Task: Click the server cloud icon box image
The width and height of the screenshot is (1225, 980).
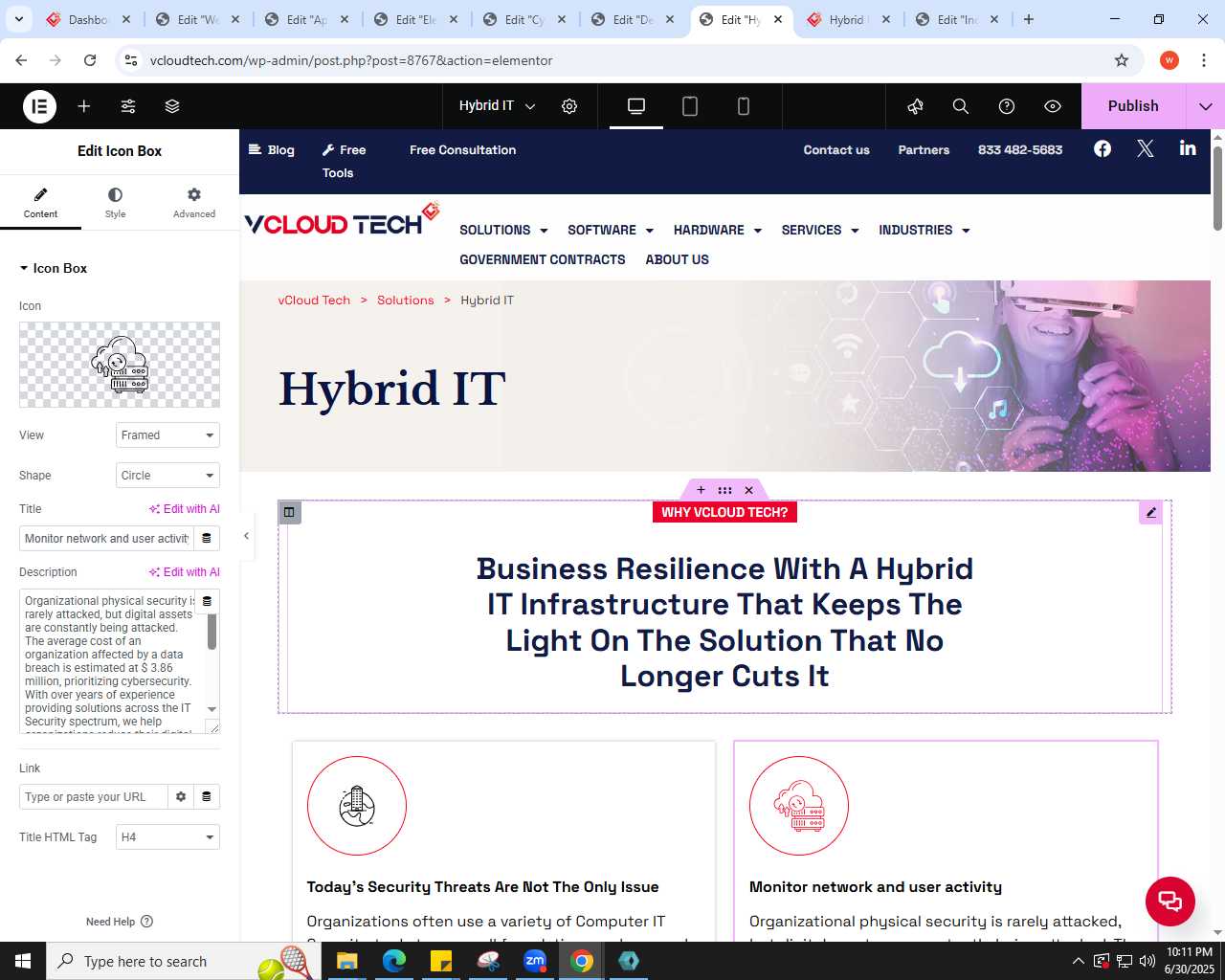Action: pyautogui.click(x=799, y=806)
